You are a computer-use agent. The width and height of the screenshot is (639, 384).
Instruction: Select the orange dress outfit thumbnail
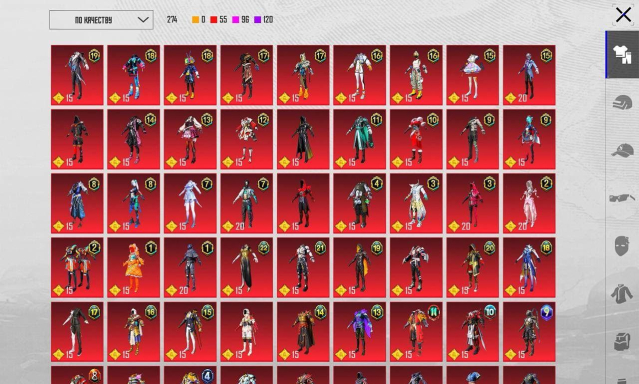point(134,267)
